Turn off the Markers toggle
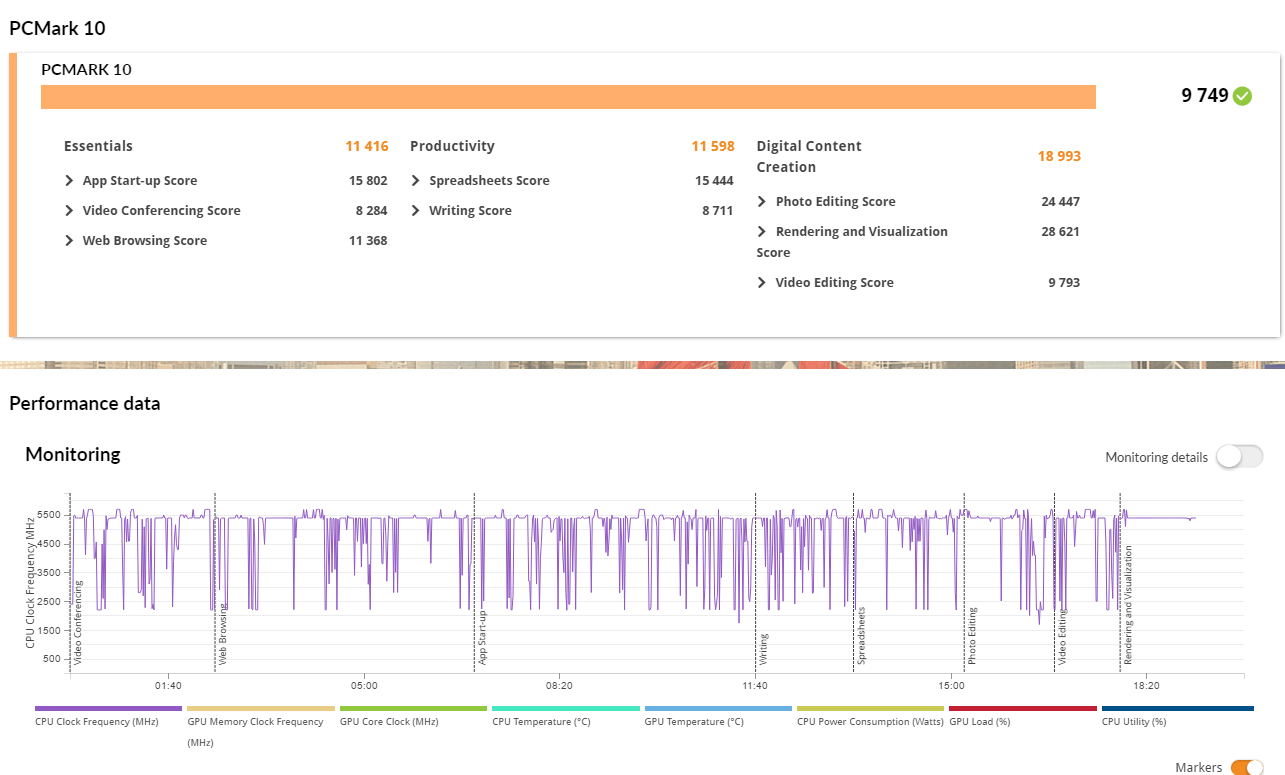This screenshot has width=1285, height=775. coord(1247,767)
